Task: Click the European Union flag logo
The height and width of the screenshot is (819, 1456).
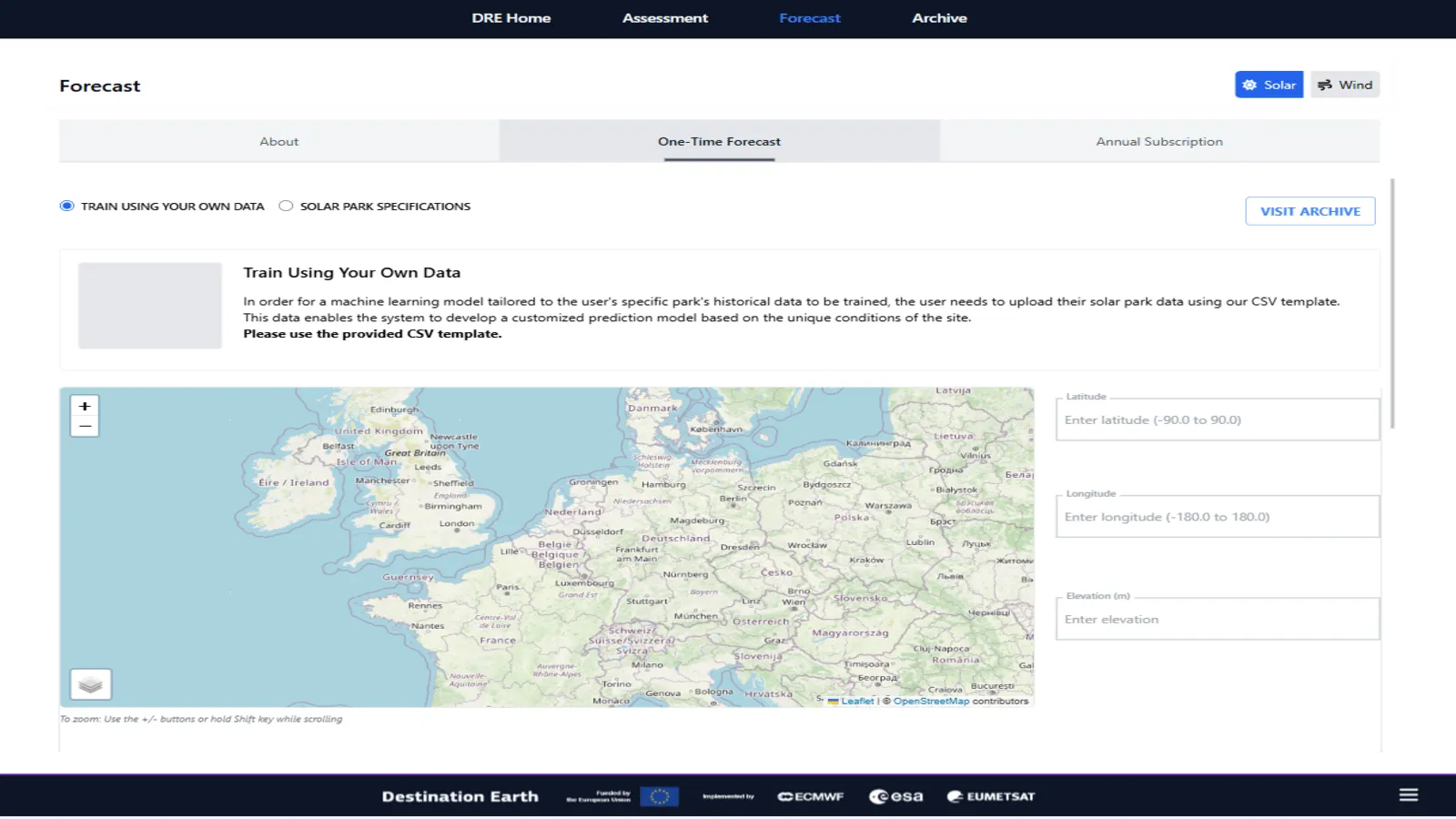Action: pos(659,796)
